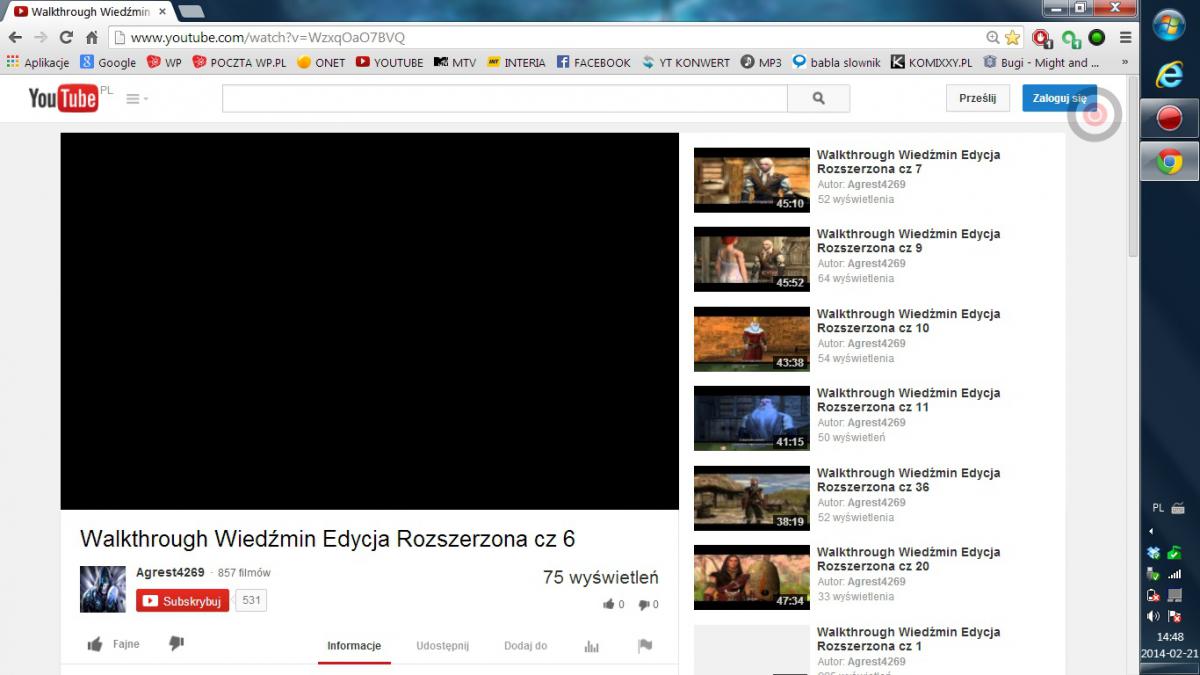
Task: Open Walkthrough Wiedźmin Edycja Rozszerzona cz 1
Action: click(x=908, y=639)
